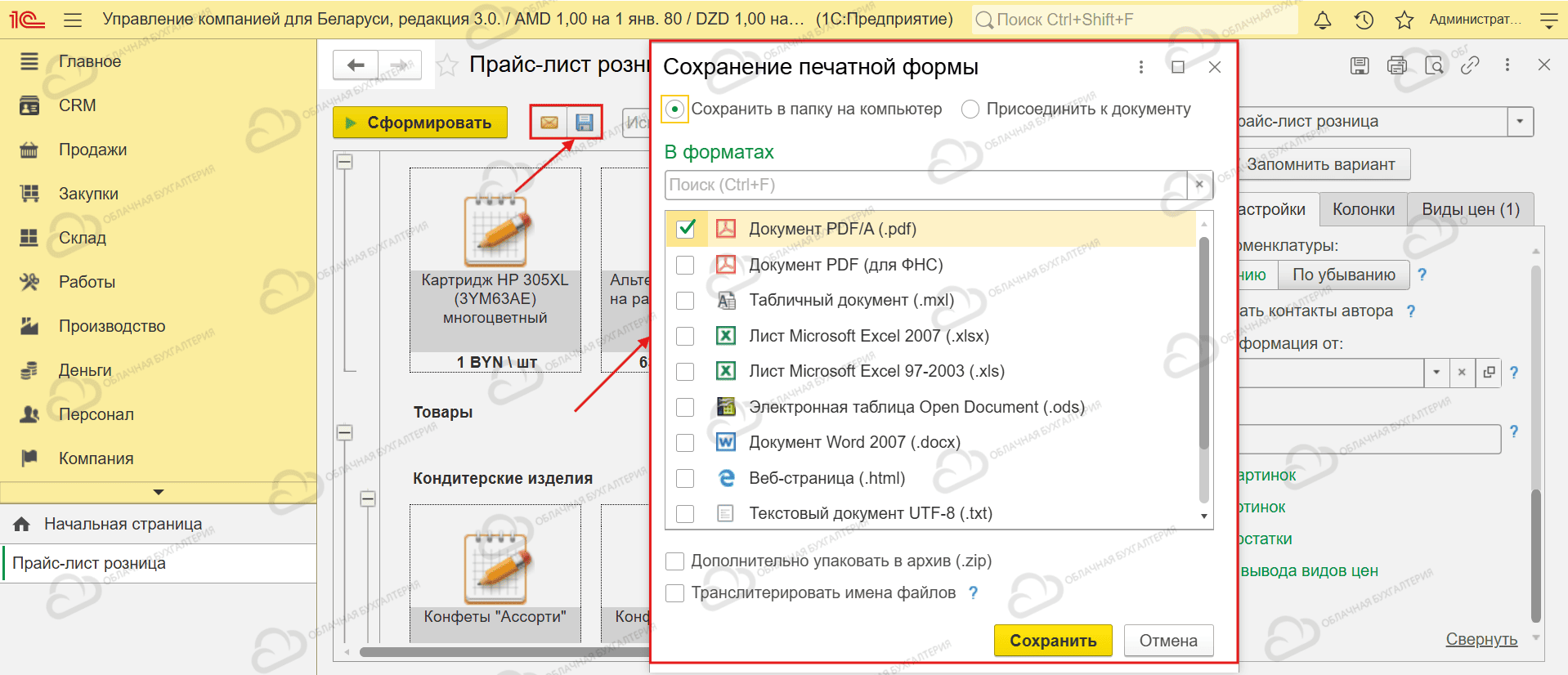This screenshot has width=1568, height=675.
Task: Go back with the left arrow button
Action: pyautogui.click(x=356, y=65)
